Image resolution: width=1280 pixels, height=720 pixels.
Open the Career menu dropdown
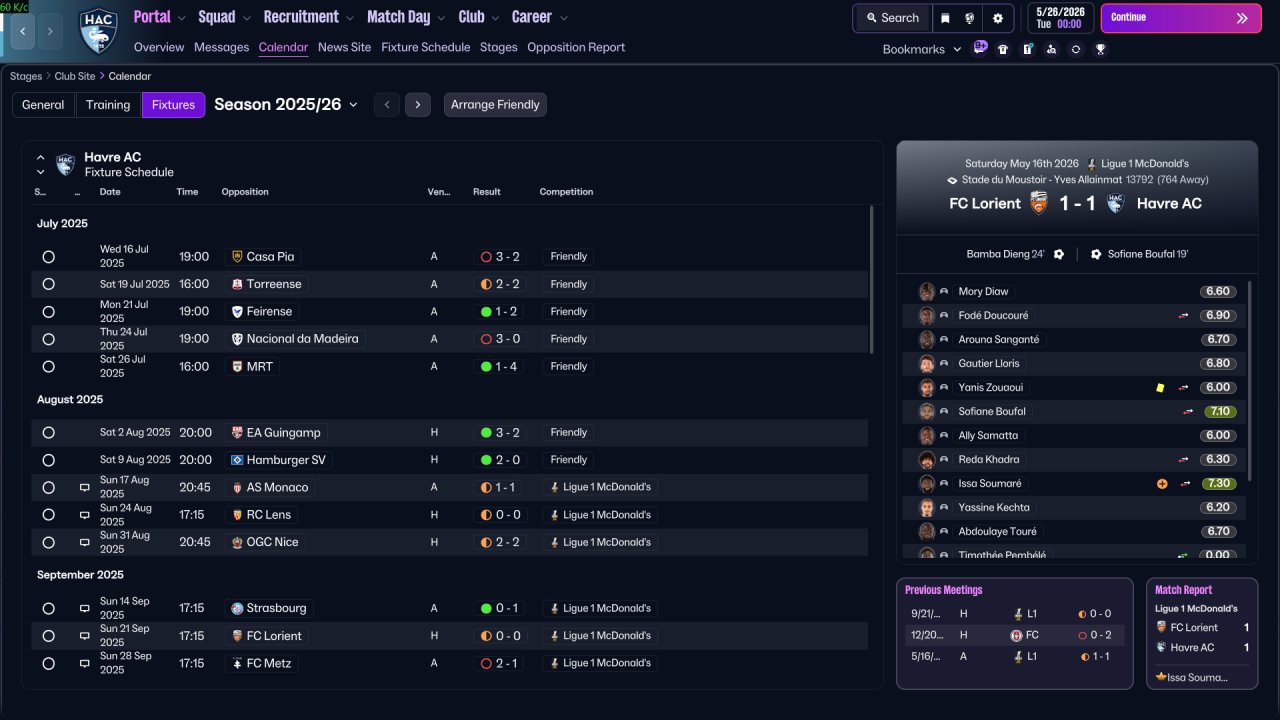[x=540, y=17]
